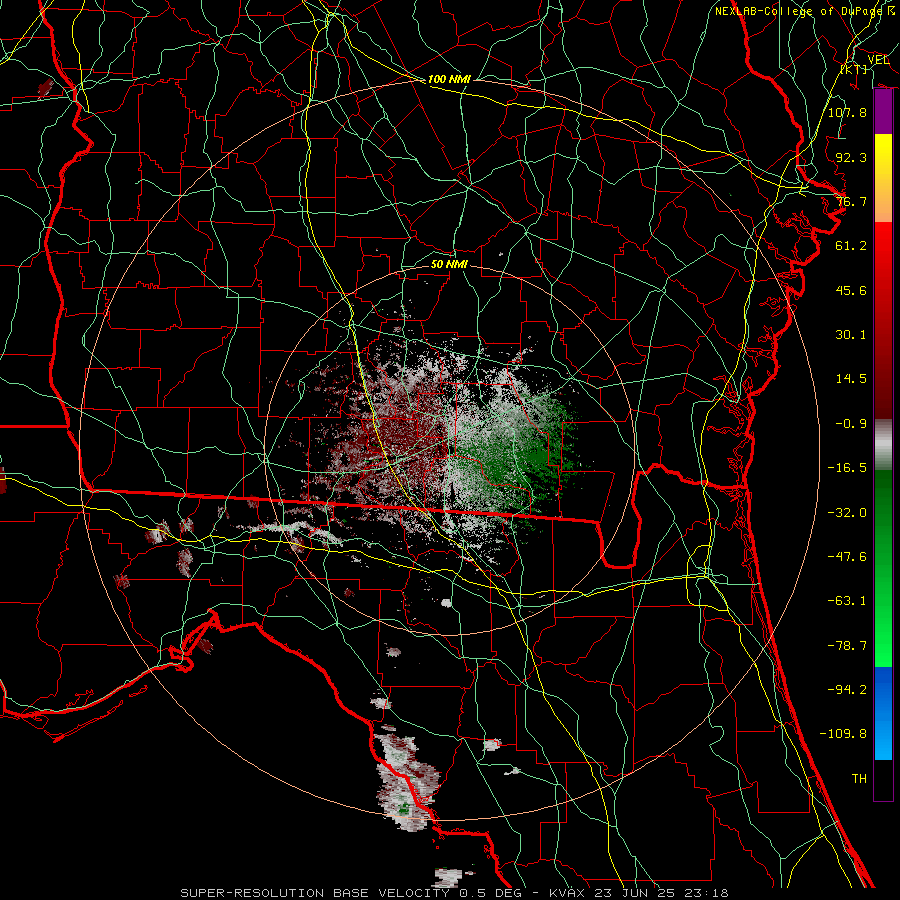Select the 107.8 legend value

coord(847,112)
